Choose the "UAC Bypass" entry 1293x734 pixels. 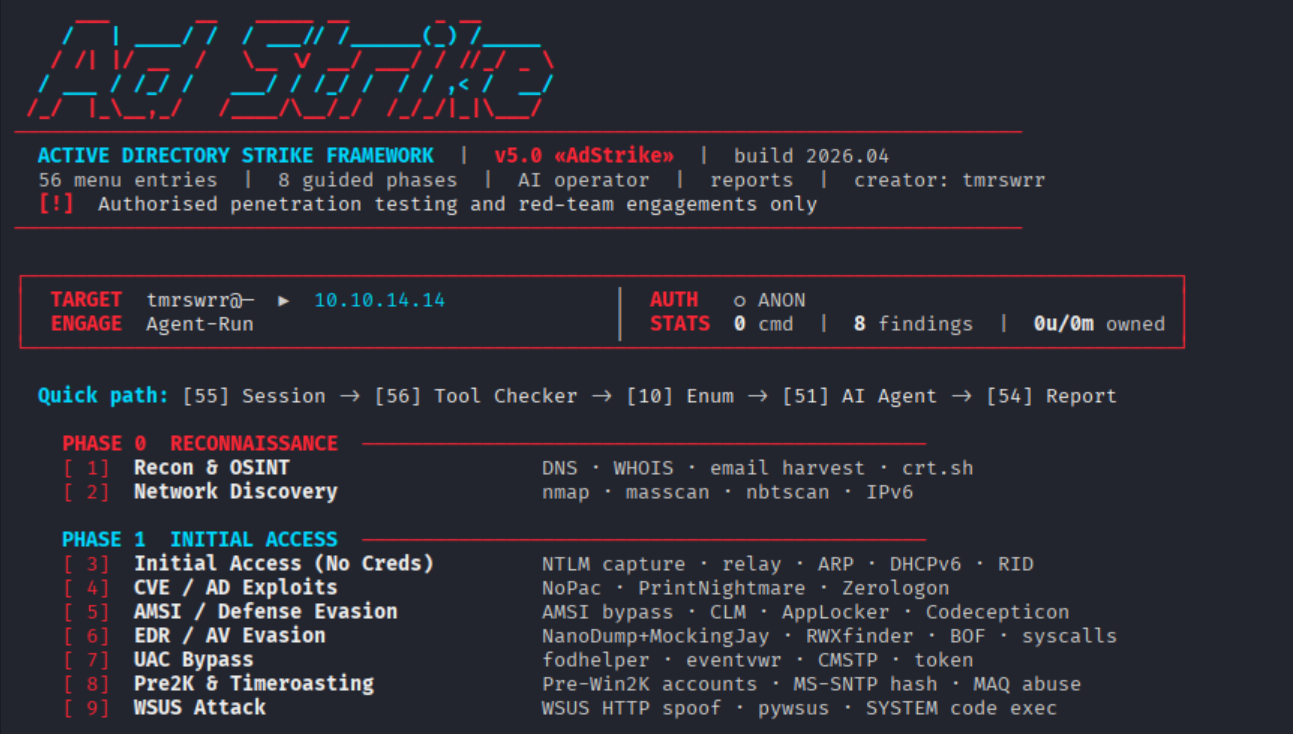pos(193,660)
